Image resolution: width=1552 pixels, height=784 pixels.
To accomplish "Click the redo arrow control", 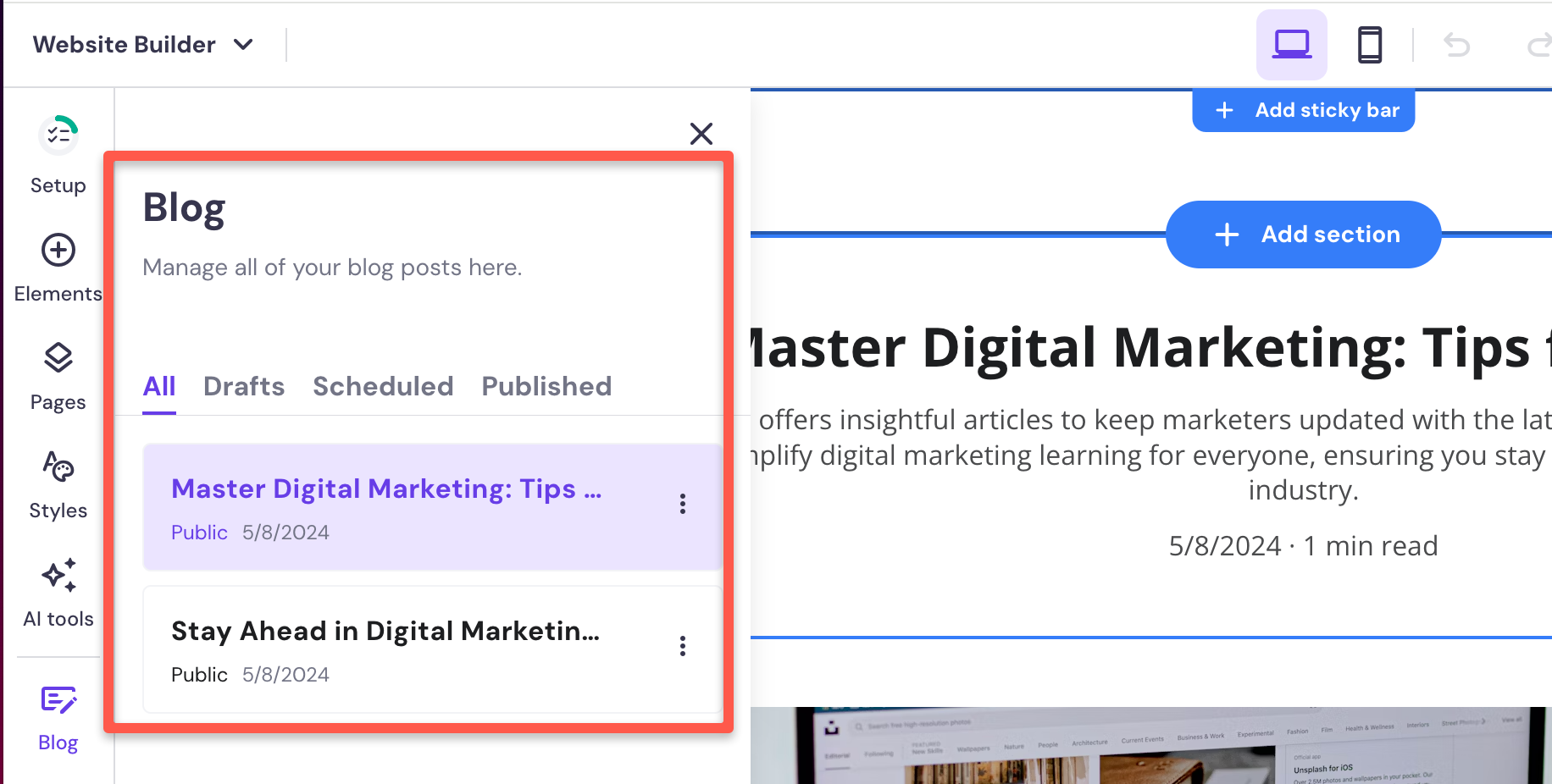I will [x=1537, y=44].
